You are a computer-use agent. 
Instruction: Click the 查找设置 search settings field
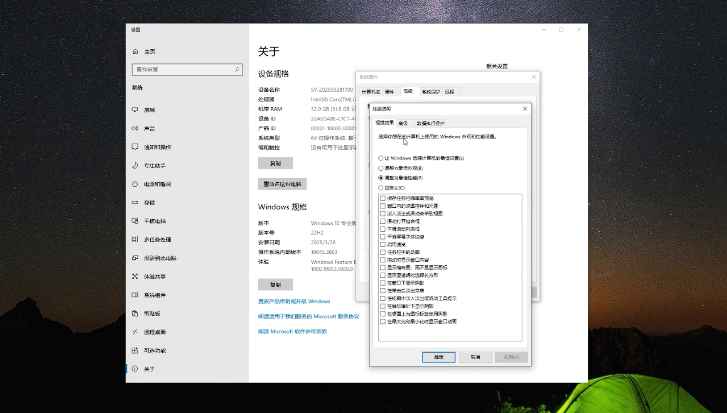tap(187, 70)
